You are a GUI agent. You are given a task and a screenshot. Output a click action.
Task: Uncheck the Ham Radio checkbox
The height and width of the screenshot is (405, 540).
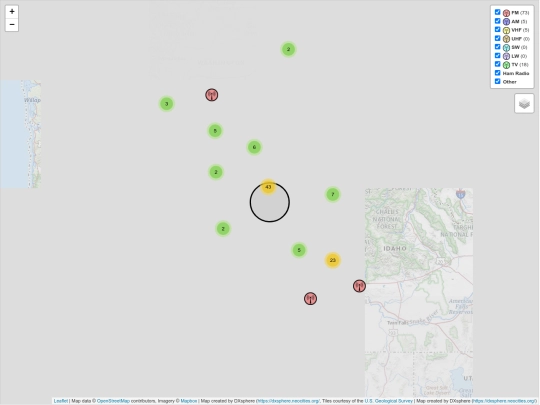click(497, 73)
